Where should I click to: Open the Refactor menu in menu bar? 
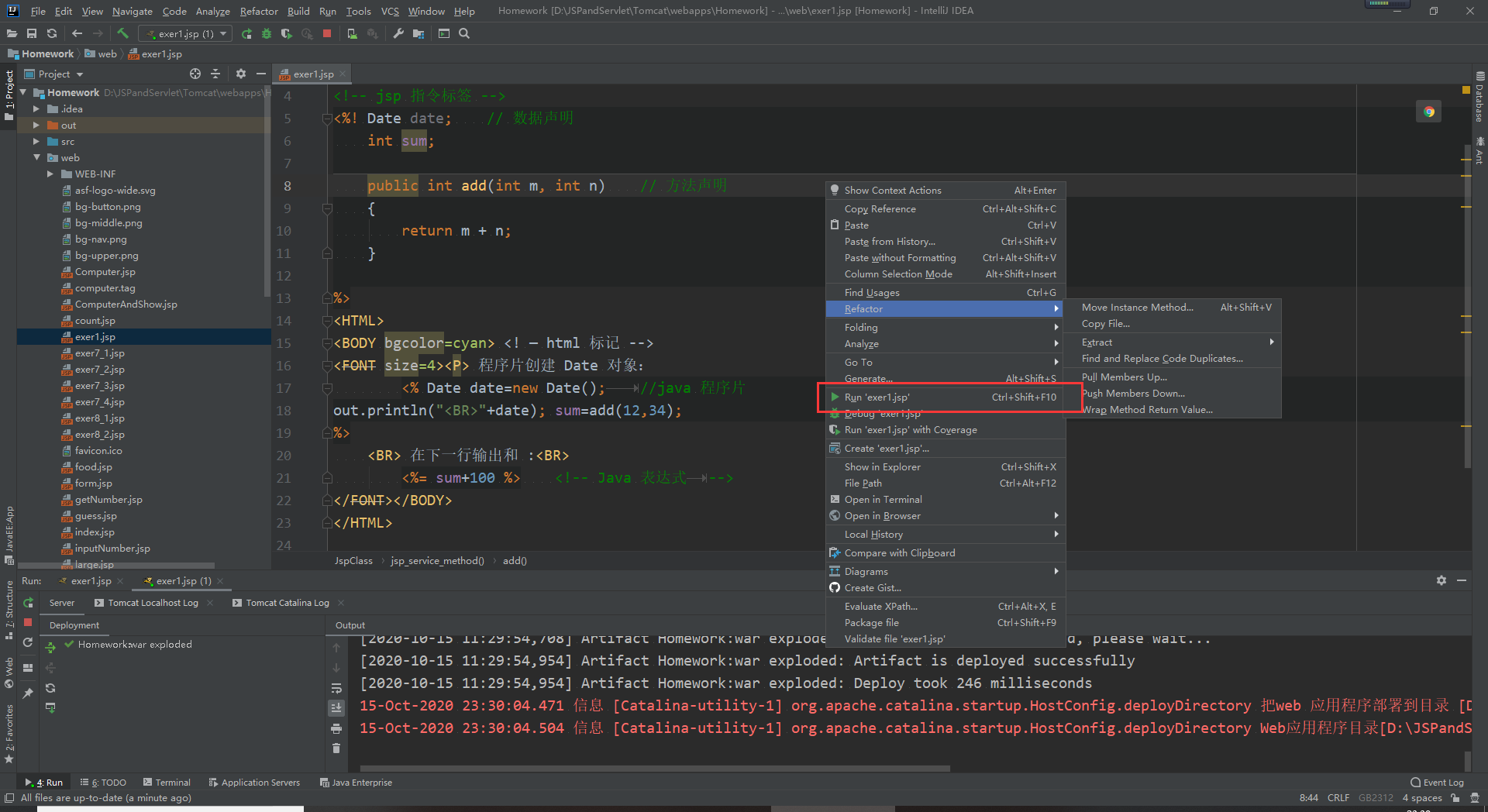(259, 11)
